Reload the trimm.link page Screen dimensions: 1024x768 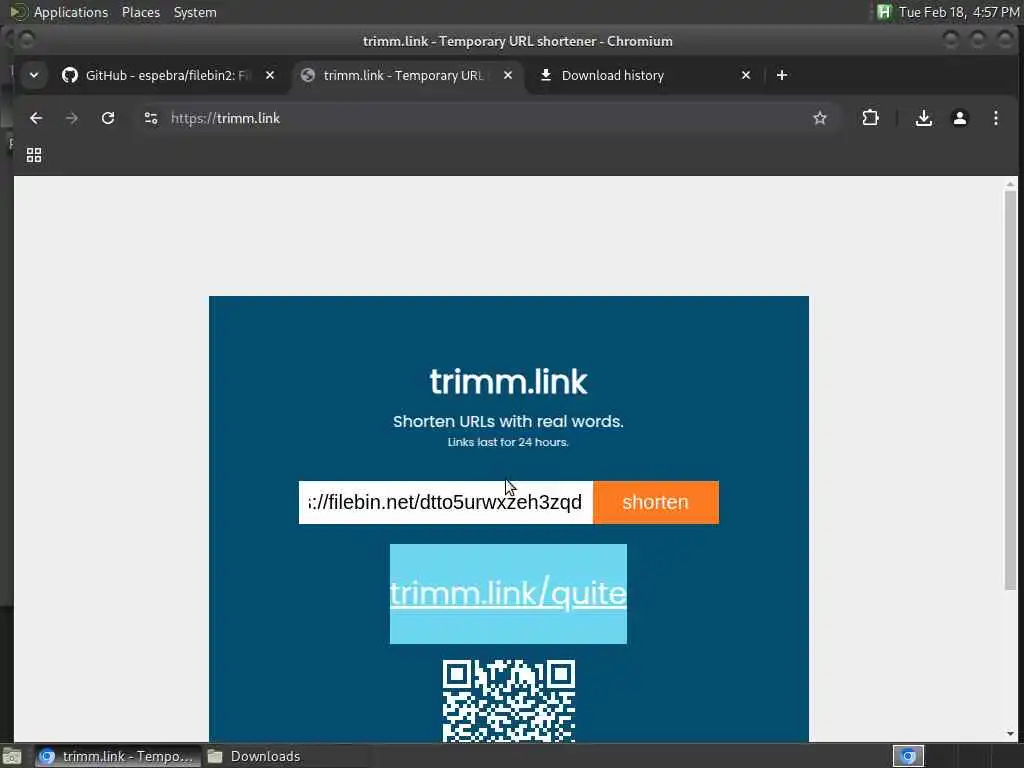tap(108, 118)
